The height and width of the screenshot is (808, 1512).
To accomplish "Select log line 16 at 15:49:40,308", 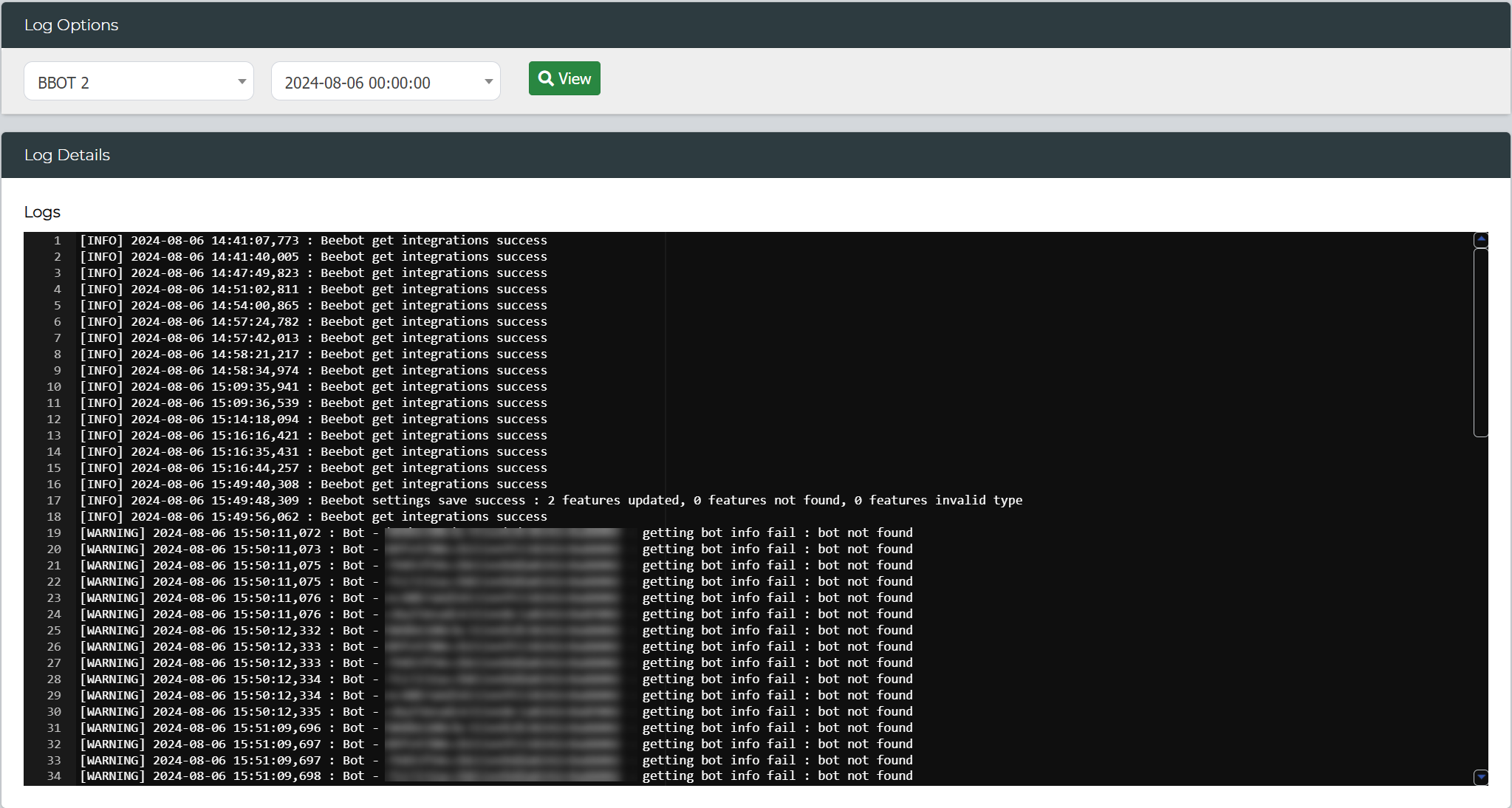I will tap(313, 484).
